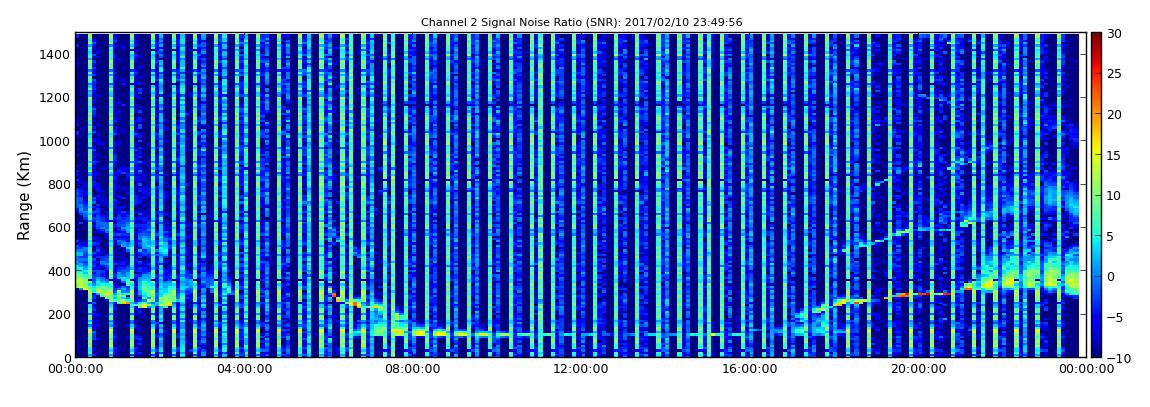Click the 04:00:00 time axis label
The height and width of the screenshot is (407, 1150).
243,369
